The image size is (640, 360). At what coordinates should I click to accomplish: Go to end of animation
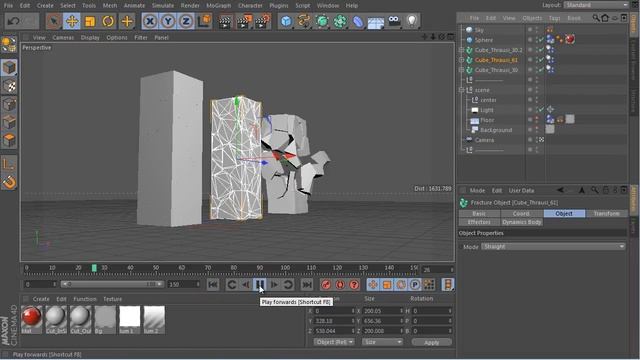[307, 284]
